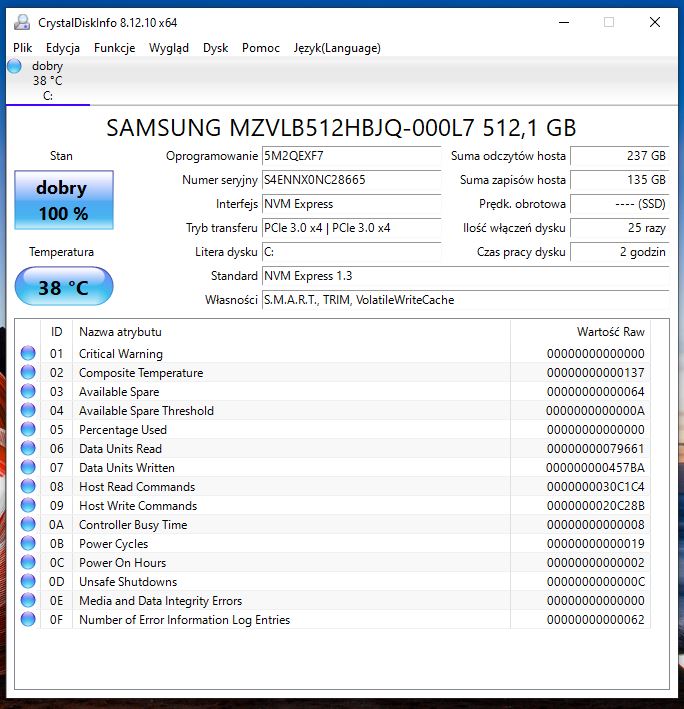This screenshot has width=684, height=709.
Task: Click the blue status orb beside Critical Warning
Action: click(28, 353)
